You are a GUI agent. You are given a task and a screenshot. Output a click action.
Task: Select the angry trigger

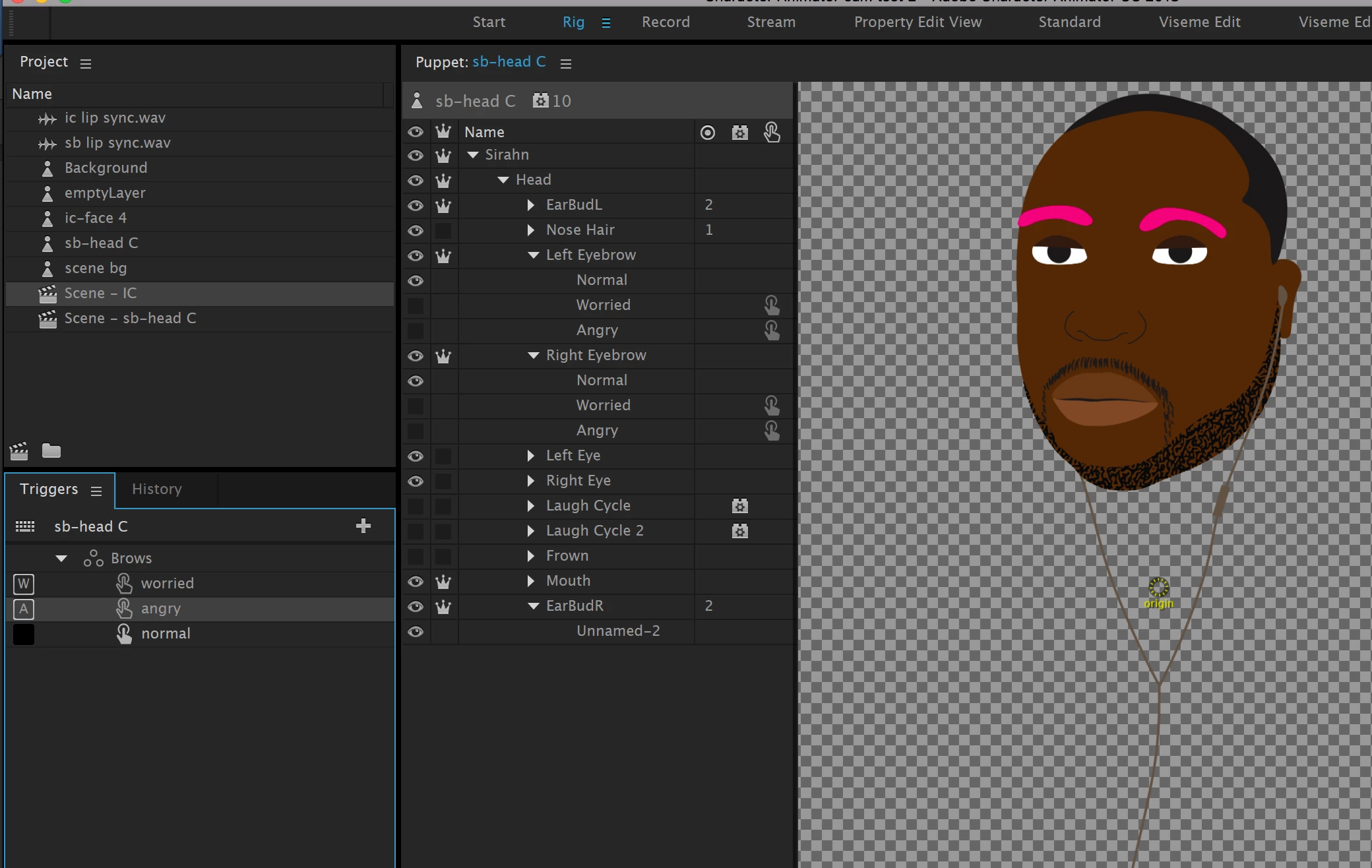[160, 609]
